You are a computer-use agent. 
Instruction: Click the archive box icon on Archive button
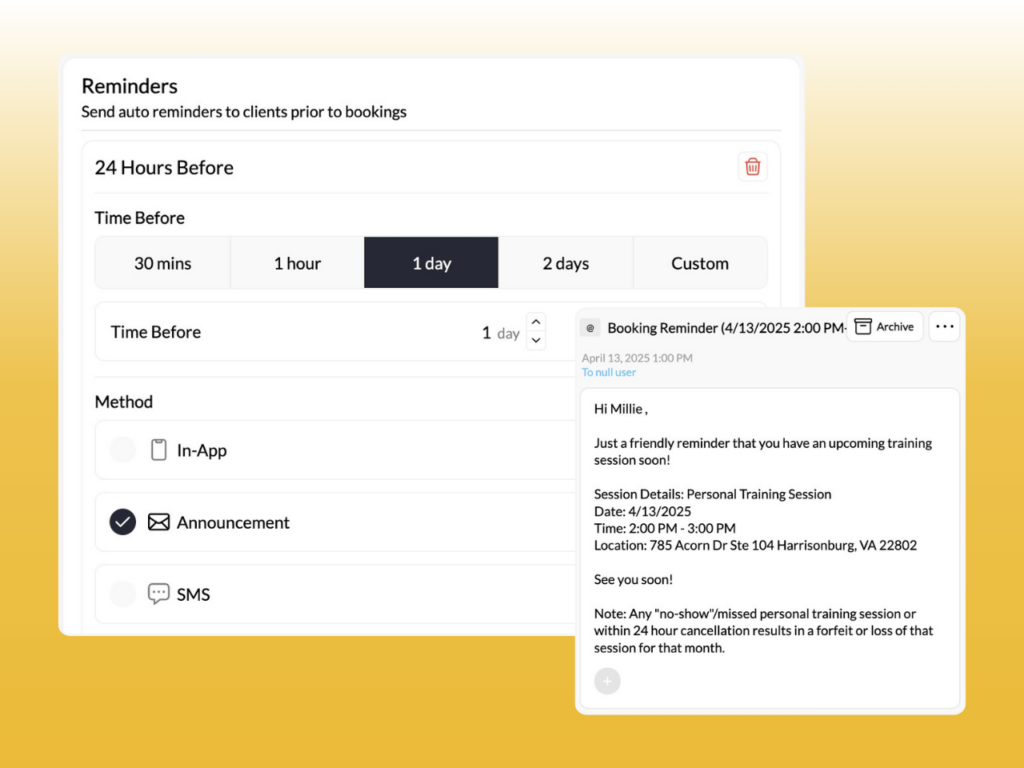point(862,326)
